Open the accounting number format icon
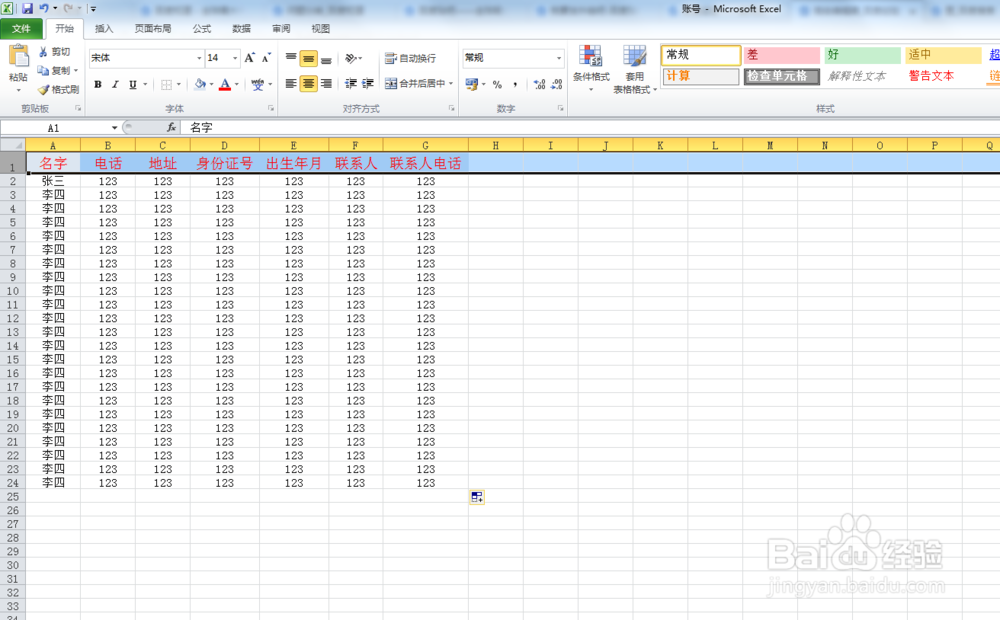The width and height of the screenshot is (1000, 620). pyautogui.click(x=472, y=84)
